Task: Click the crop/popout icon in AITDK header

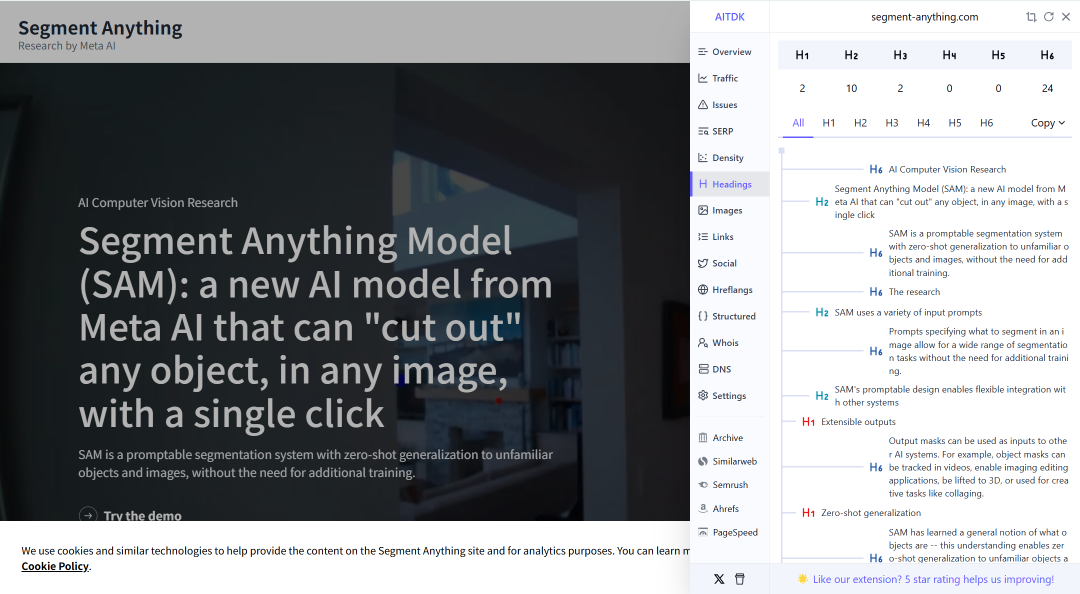Action: tap(1031, 17)
